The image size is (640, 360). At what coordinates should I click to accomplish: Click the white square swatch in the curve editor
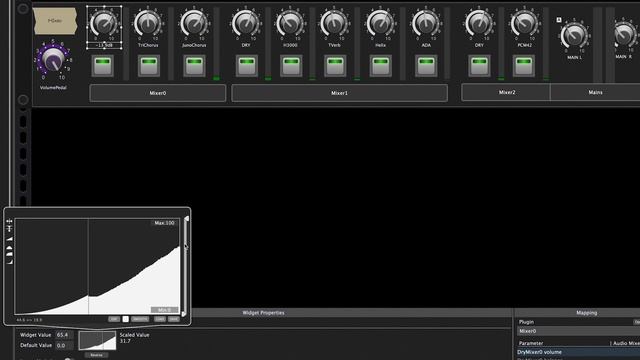point(125,319)
